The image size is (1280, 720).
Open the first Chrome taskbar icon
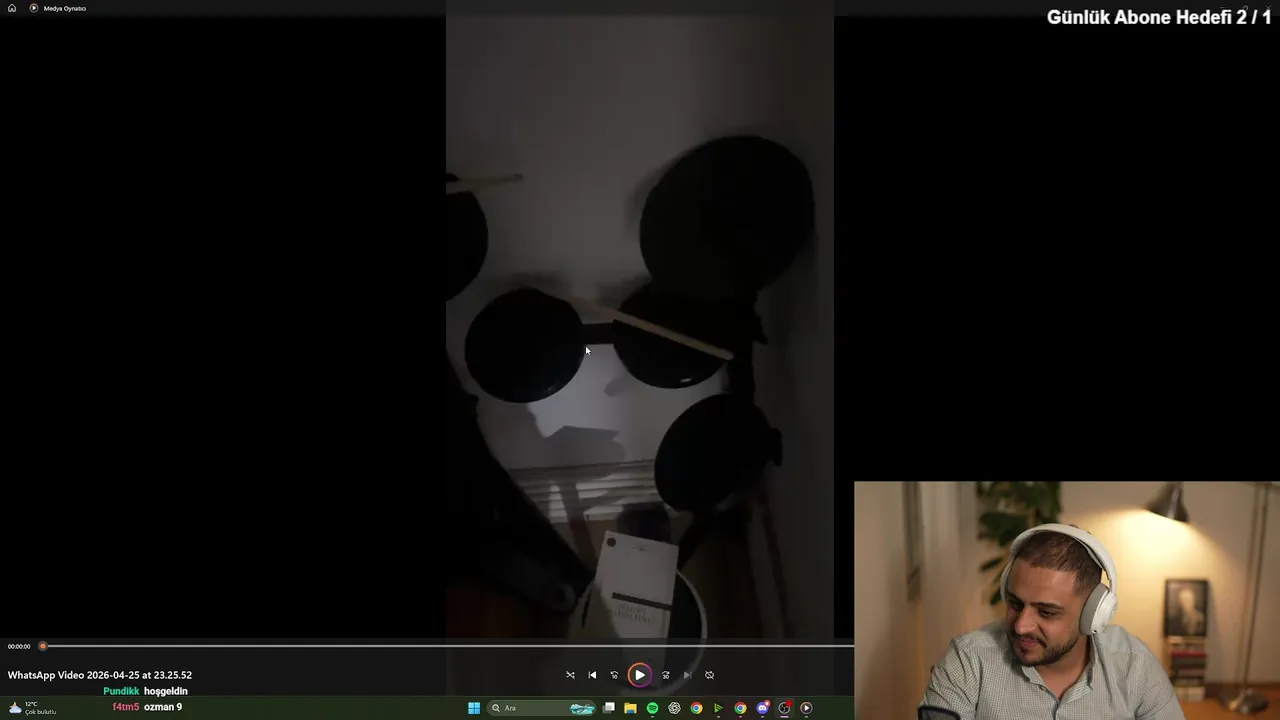(696, 708)
